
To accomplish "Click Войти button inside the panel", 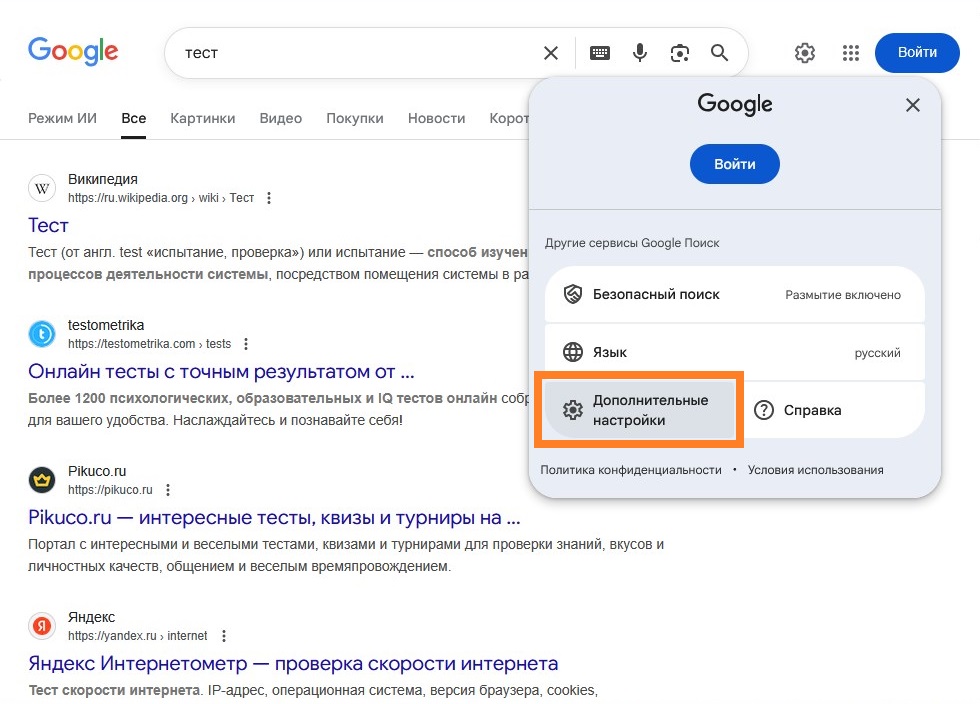I will pos(734,164).
